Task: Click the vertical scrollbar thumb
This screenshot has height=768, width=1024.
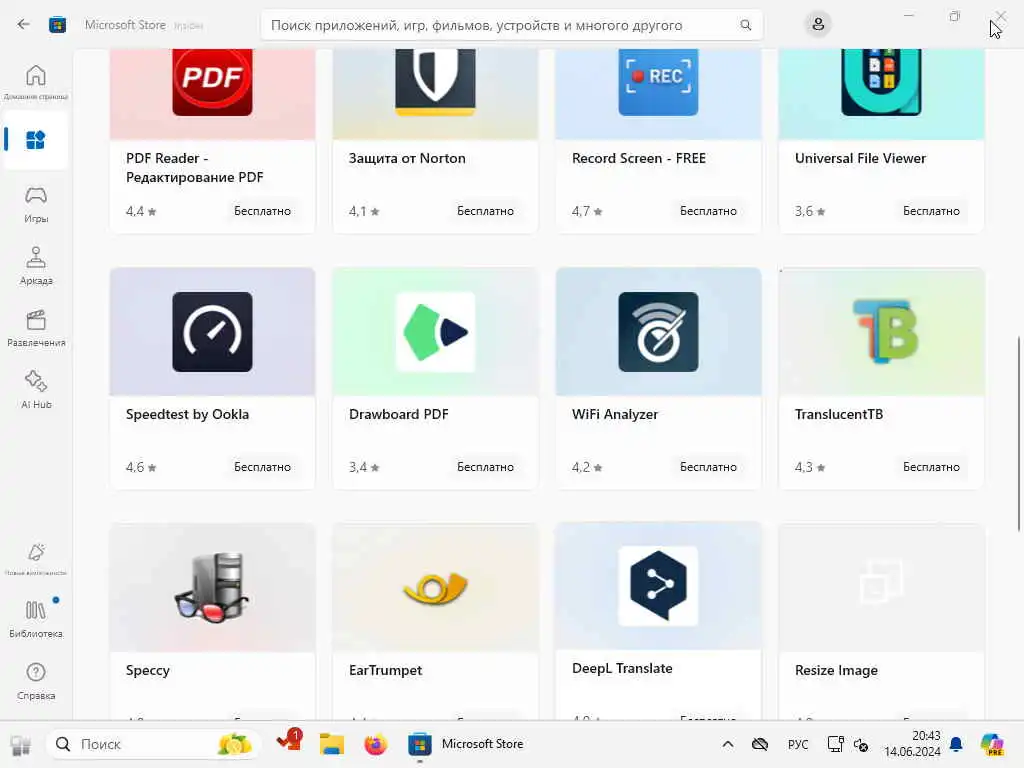Action: point(1019,434)
